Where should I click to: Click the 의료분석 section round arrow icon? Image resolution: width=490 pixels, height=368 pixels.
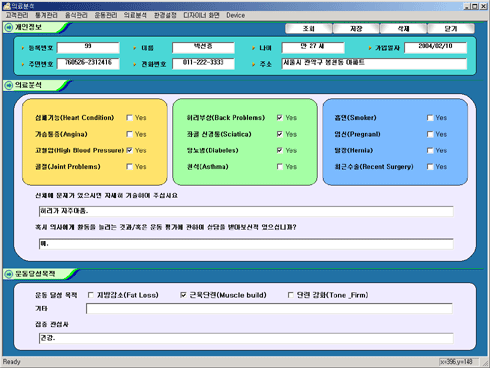pos(8,85)
